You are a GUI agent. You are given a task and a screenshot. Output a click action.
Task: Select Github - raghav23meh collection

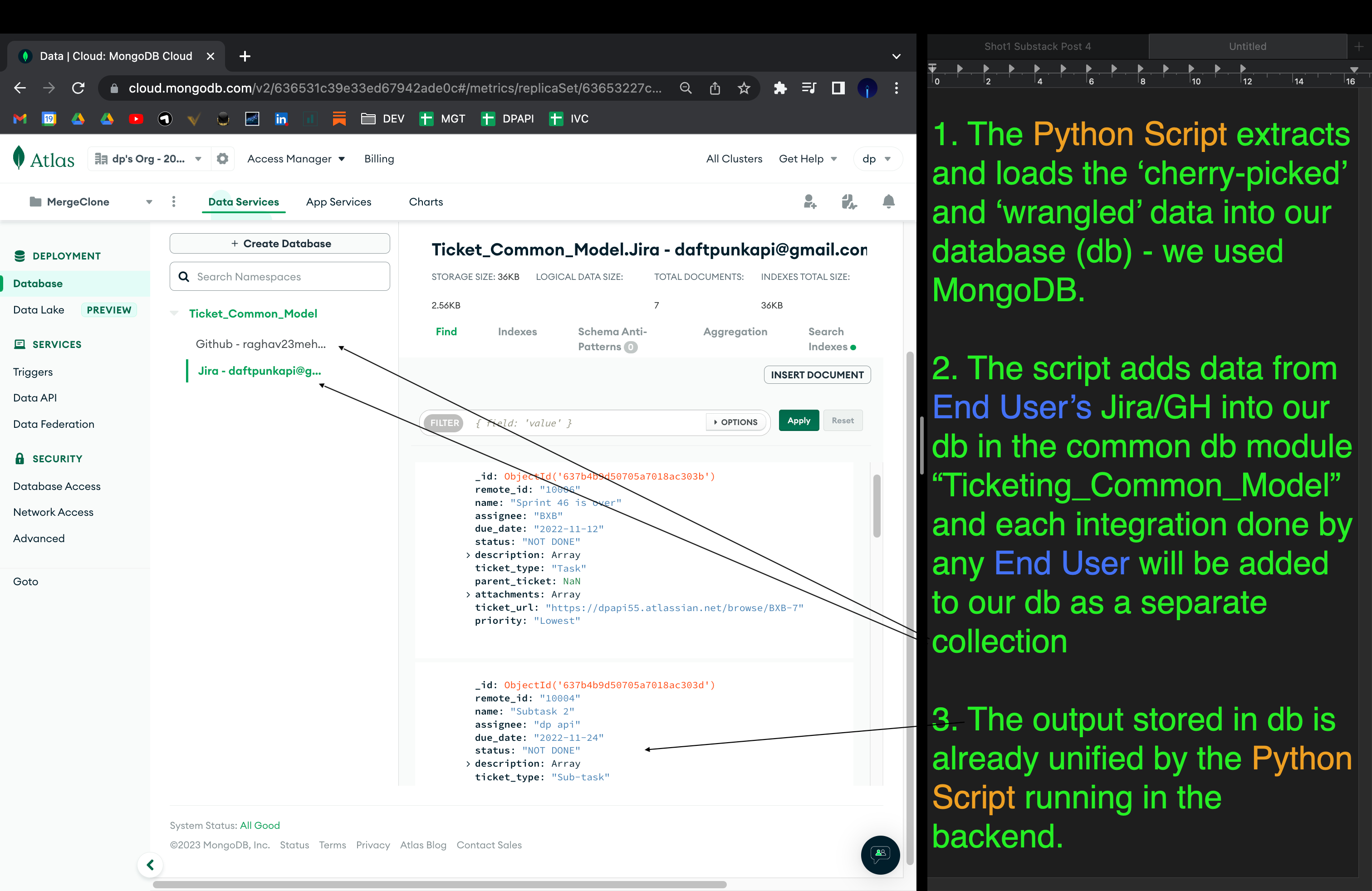click(260, 344)
